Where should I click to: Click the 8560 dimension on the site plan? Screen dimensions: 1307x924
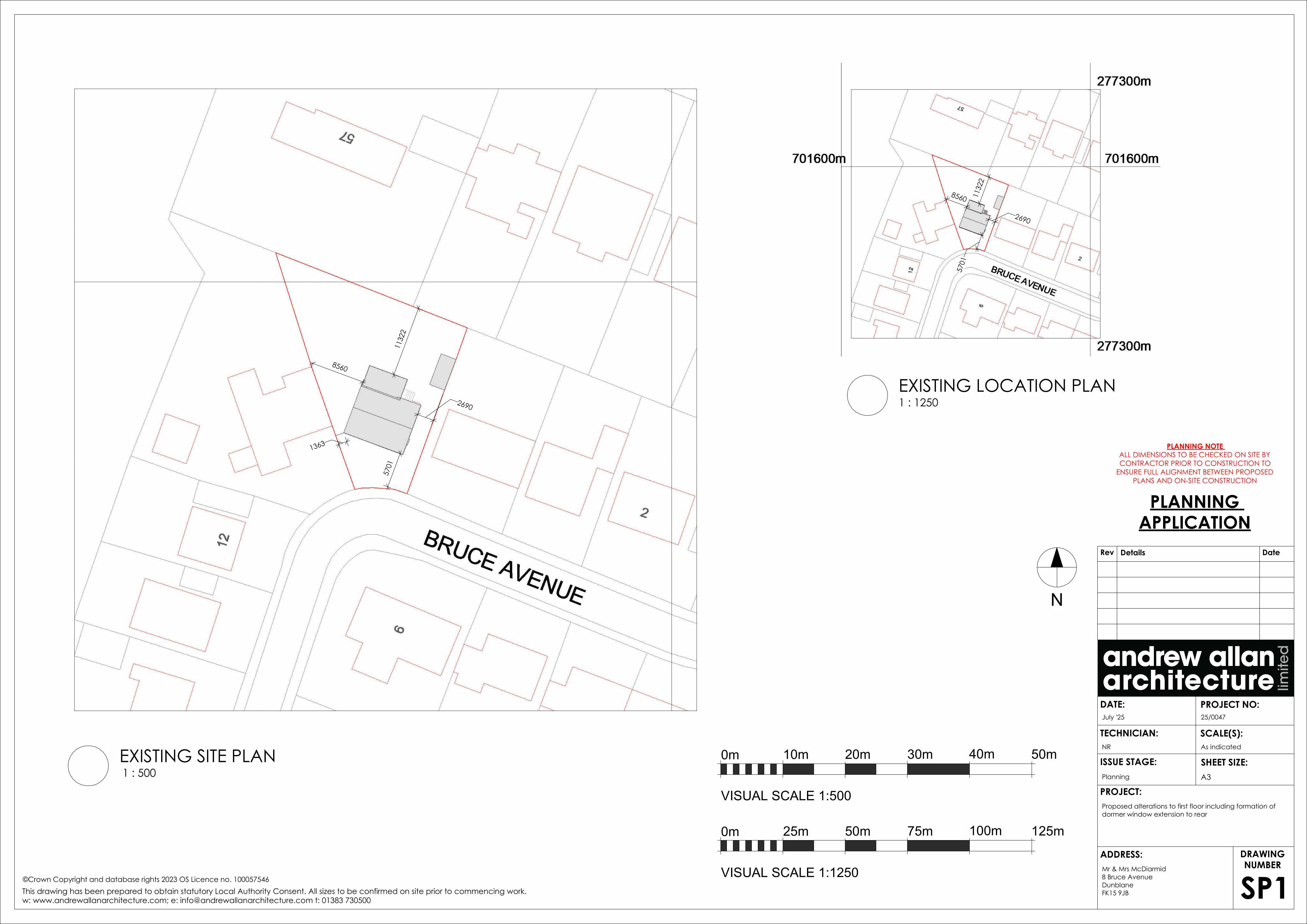tap(339, 367)
